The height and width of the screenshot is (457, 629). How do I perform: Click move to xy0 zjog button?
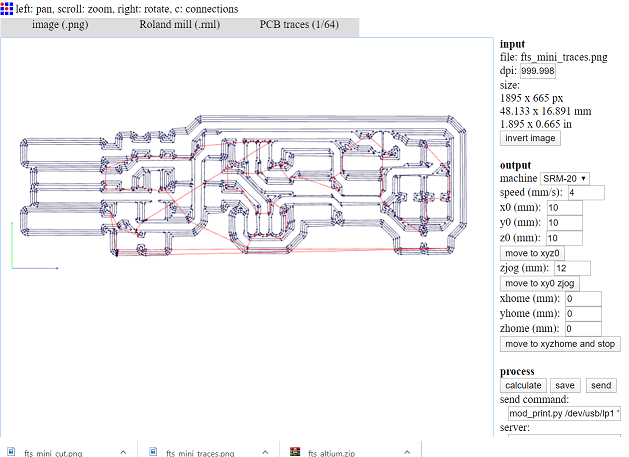(x=540, y=283)
